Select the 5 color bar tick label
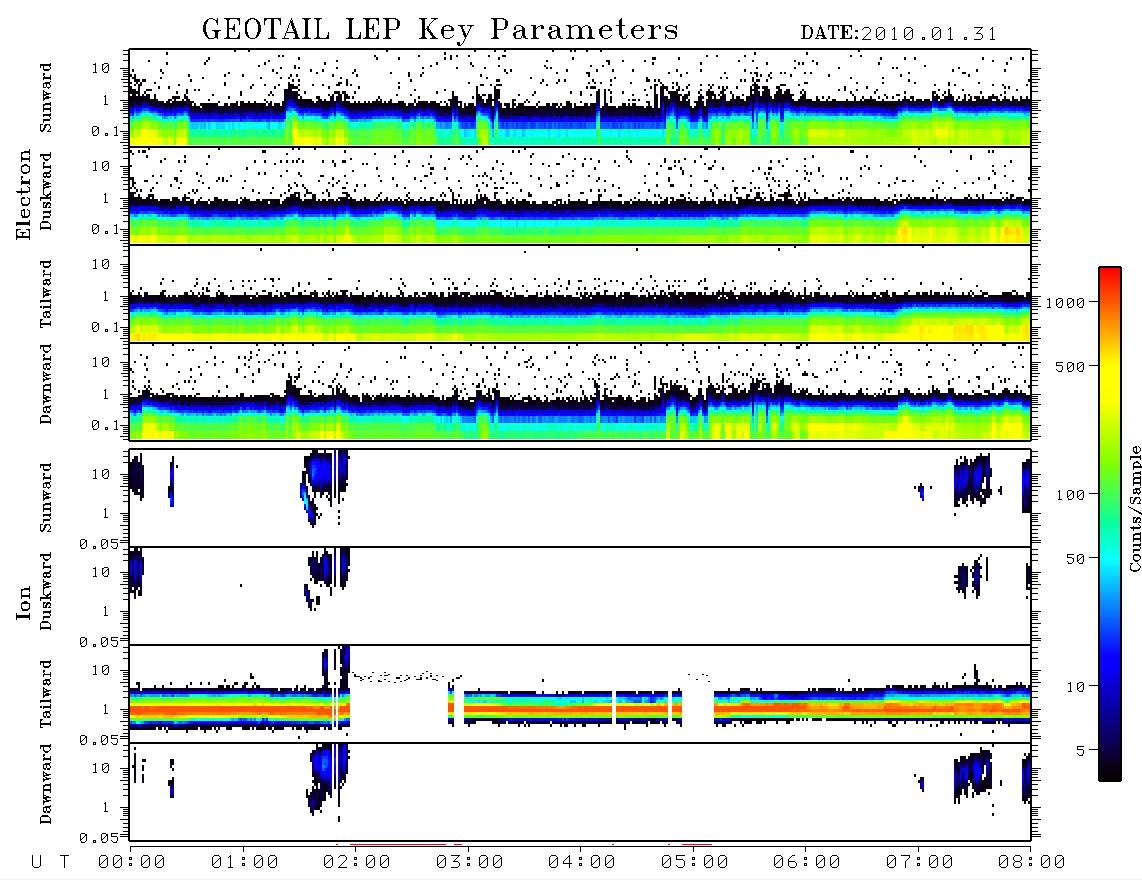 tap(1081, 751)
